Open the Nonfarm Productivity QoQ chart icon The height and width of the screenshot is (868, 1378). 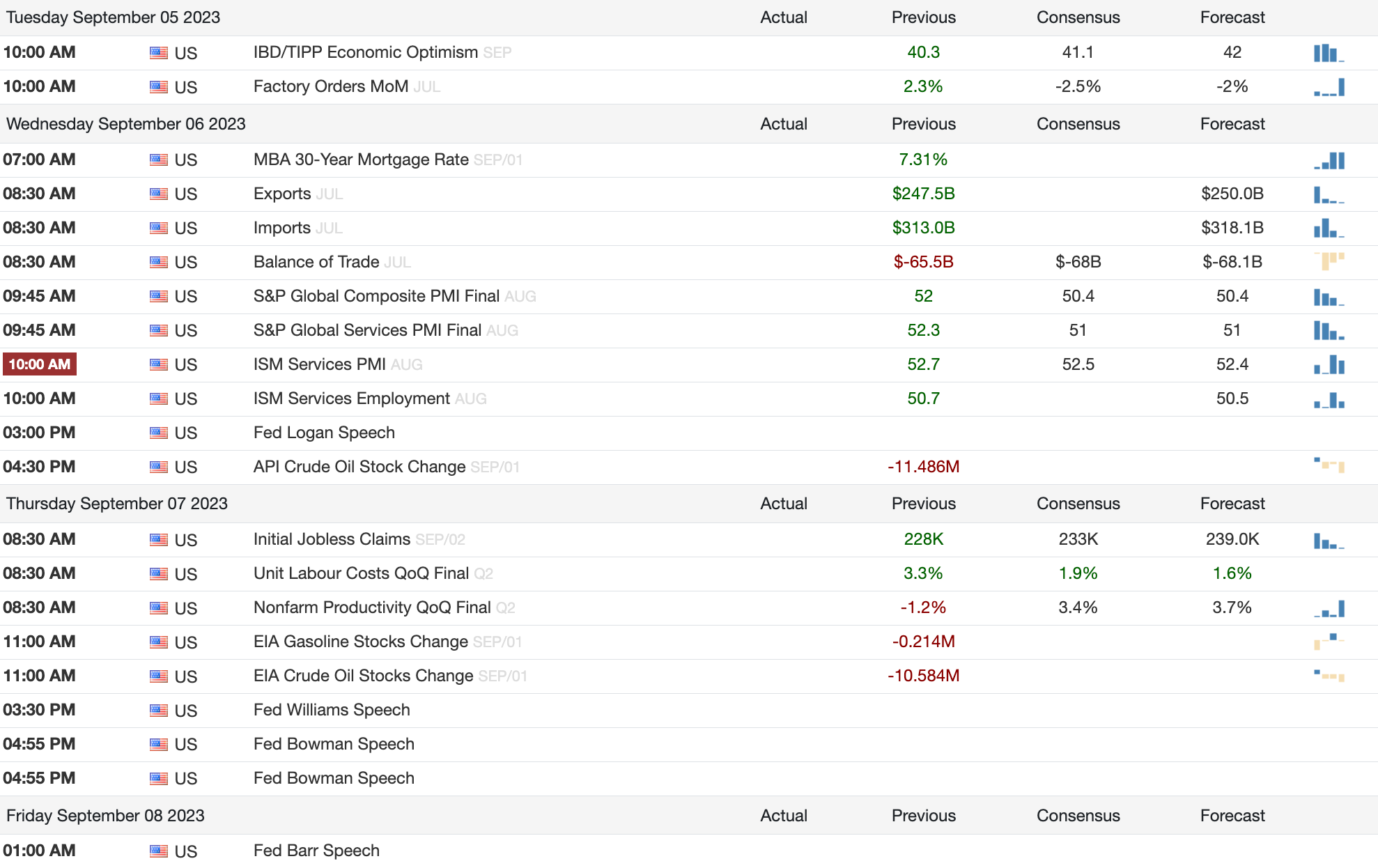(x=1329, y=609)
